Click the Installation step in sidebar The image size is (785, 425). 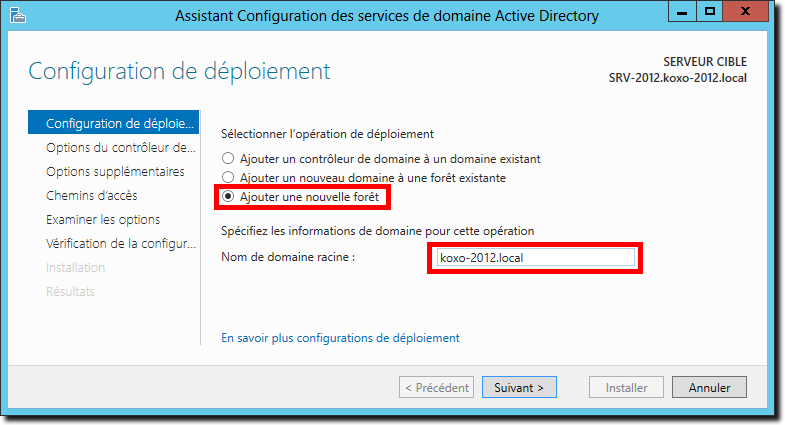tap(76, 268)
